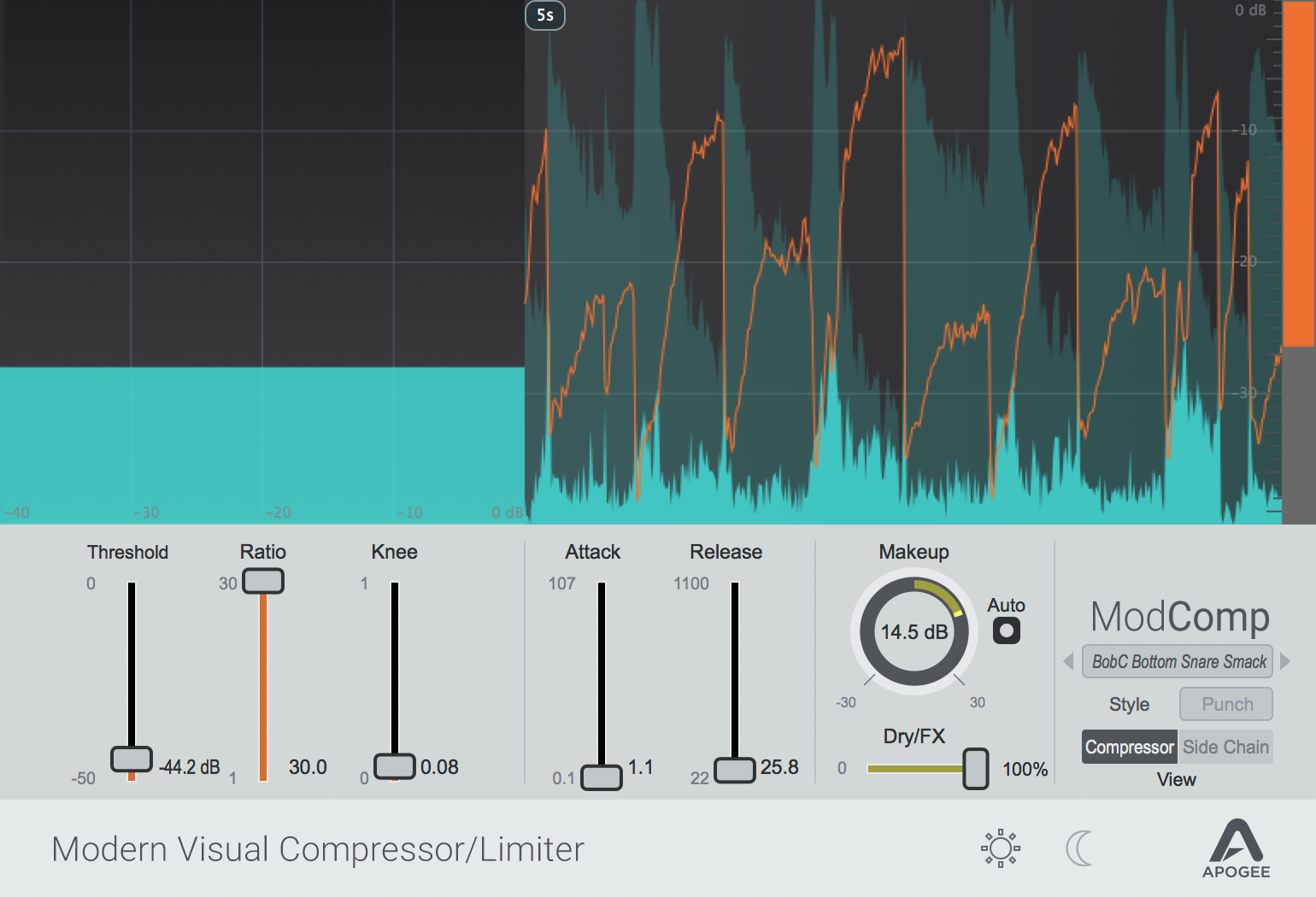Click the Threshold slider handle
1316x897 pixels.
point(132,759)
